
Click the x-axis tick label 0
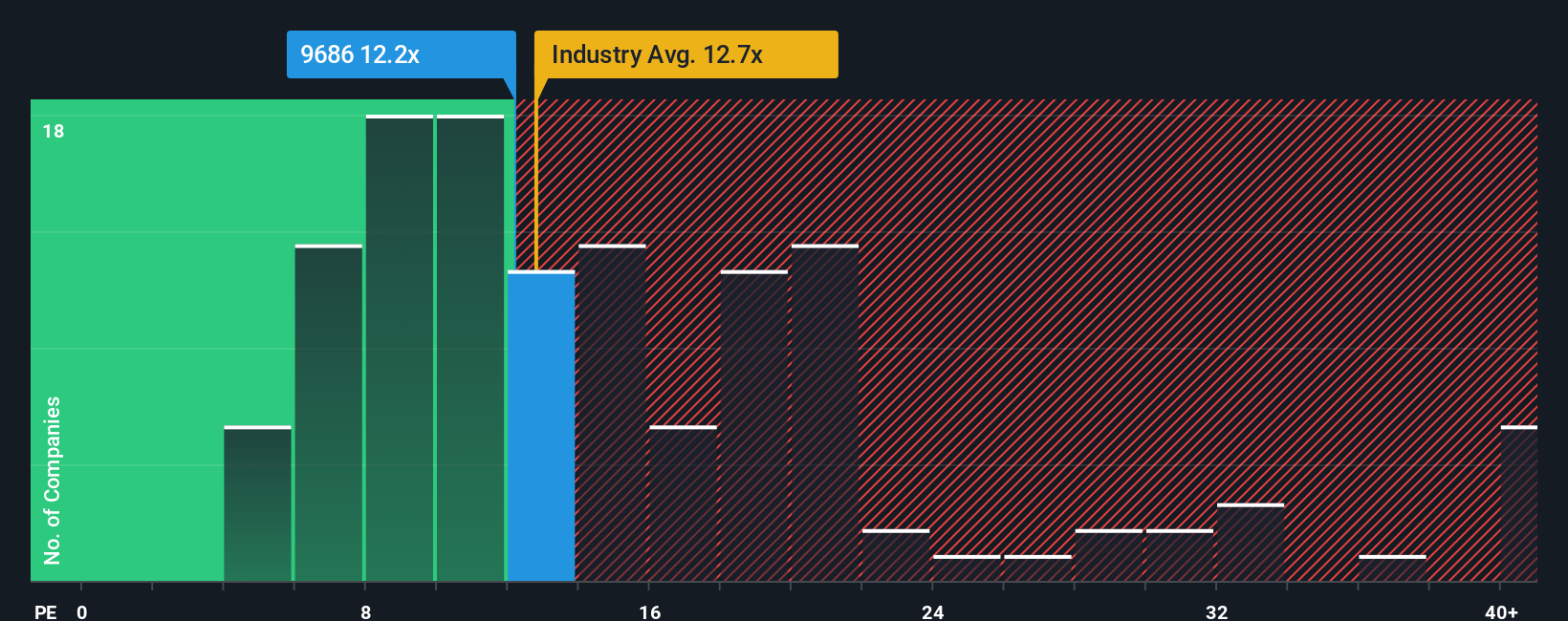point(82,611)
